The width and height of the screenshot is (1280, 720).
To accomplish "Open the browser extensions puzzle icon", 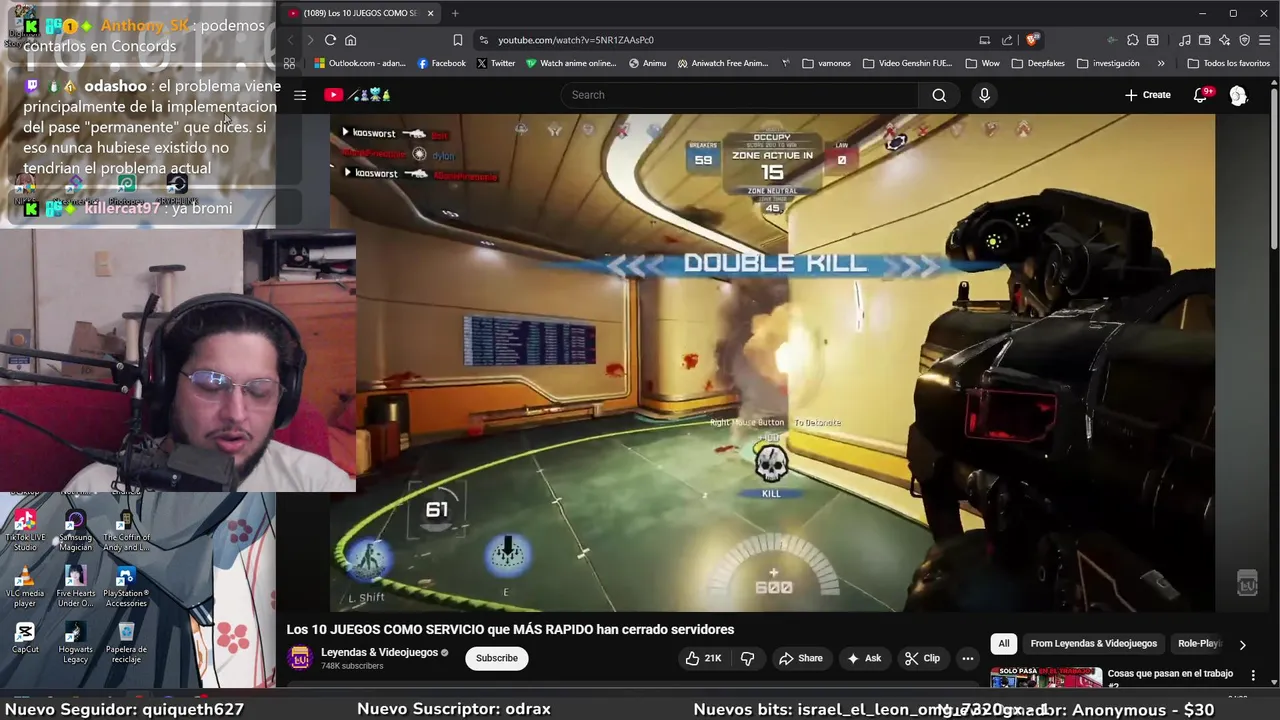I will click(x=1132, y=40).
